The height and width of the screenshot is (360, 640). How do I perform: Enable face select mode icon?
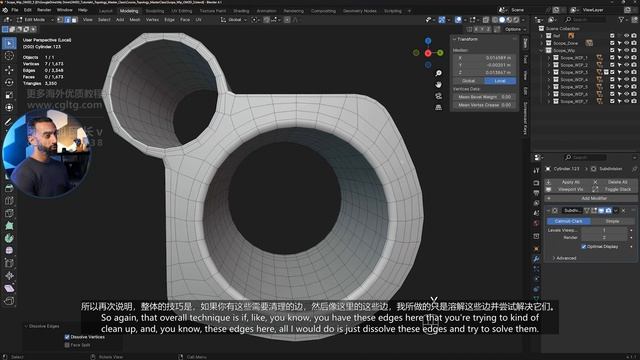point(74,20)
